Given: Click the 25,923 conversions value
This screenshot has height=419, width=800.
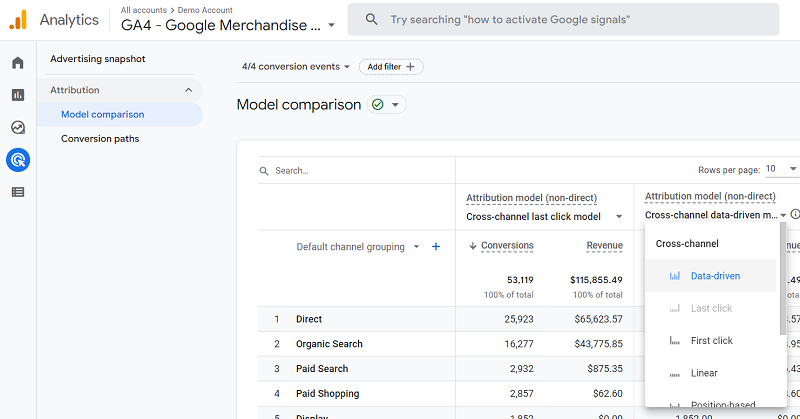Looking at the screenshot, I should (x=519, y=319).
